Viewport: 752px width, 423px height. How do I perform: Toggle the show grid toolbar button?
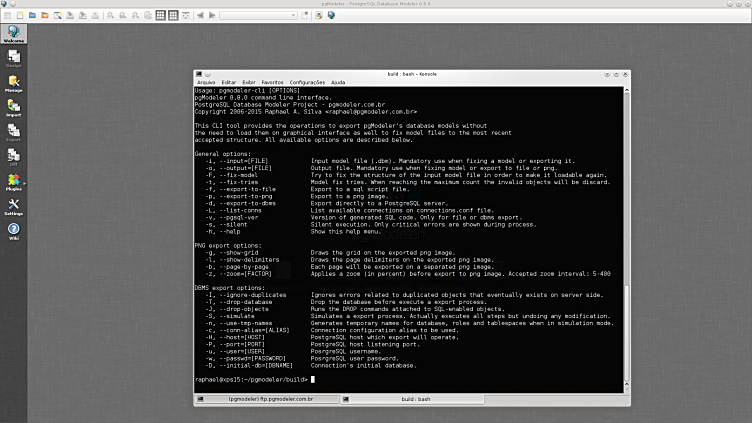(159, 16)
